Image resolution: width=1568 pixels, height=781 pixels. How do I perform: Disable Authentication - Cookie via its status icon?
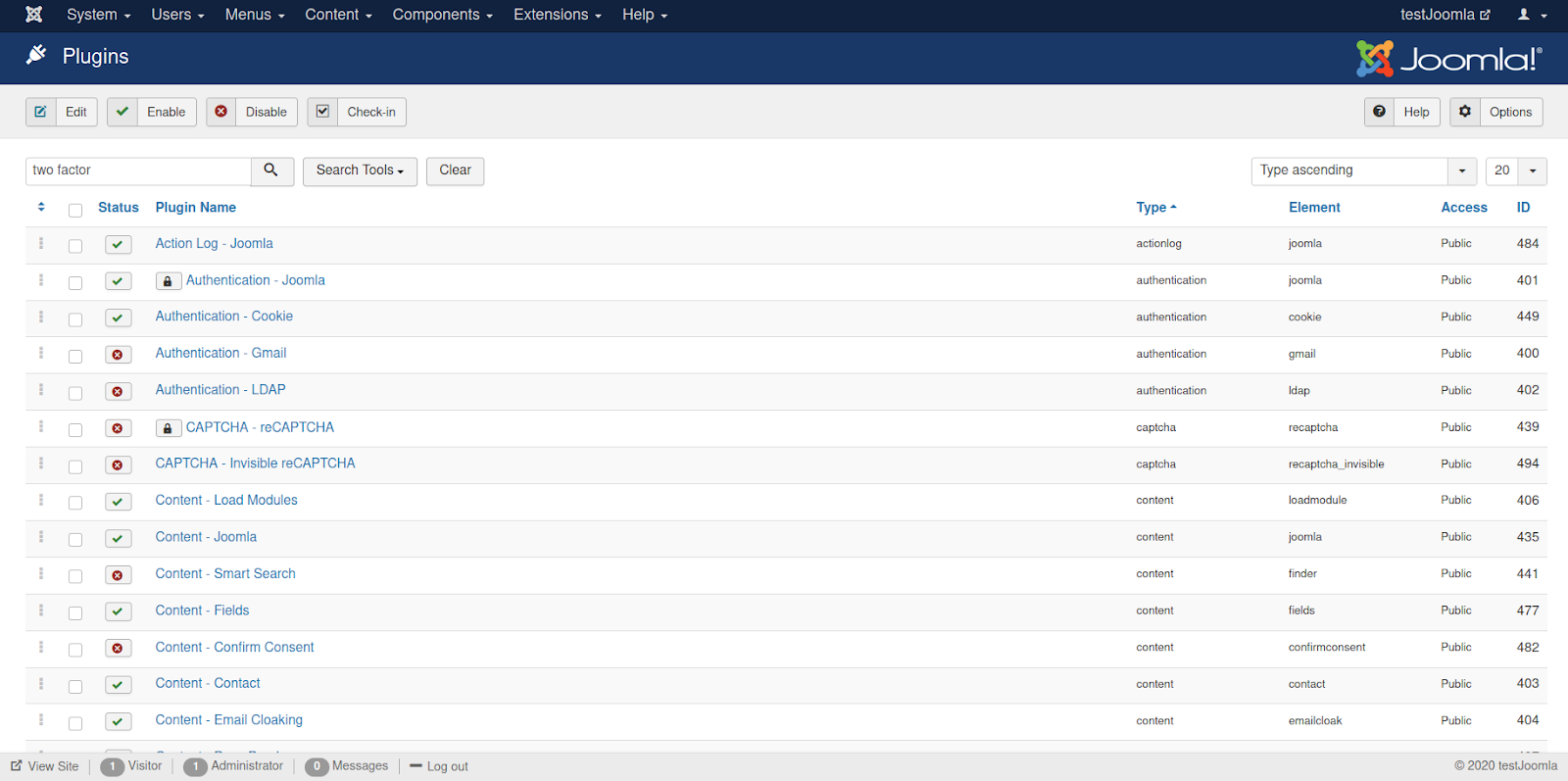tap(118, 317)
